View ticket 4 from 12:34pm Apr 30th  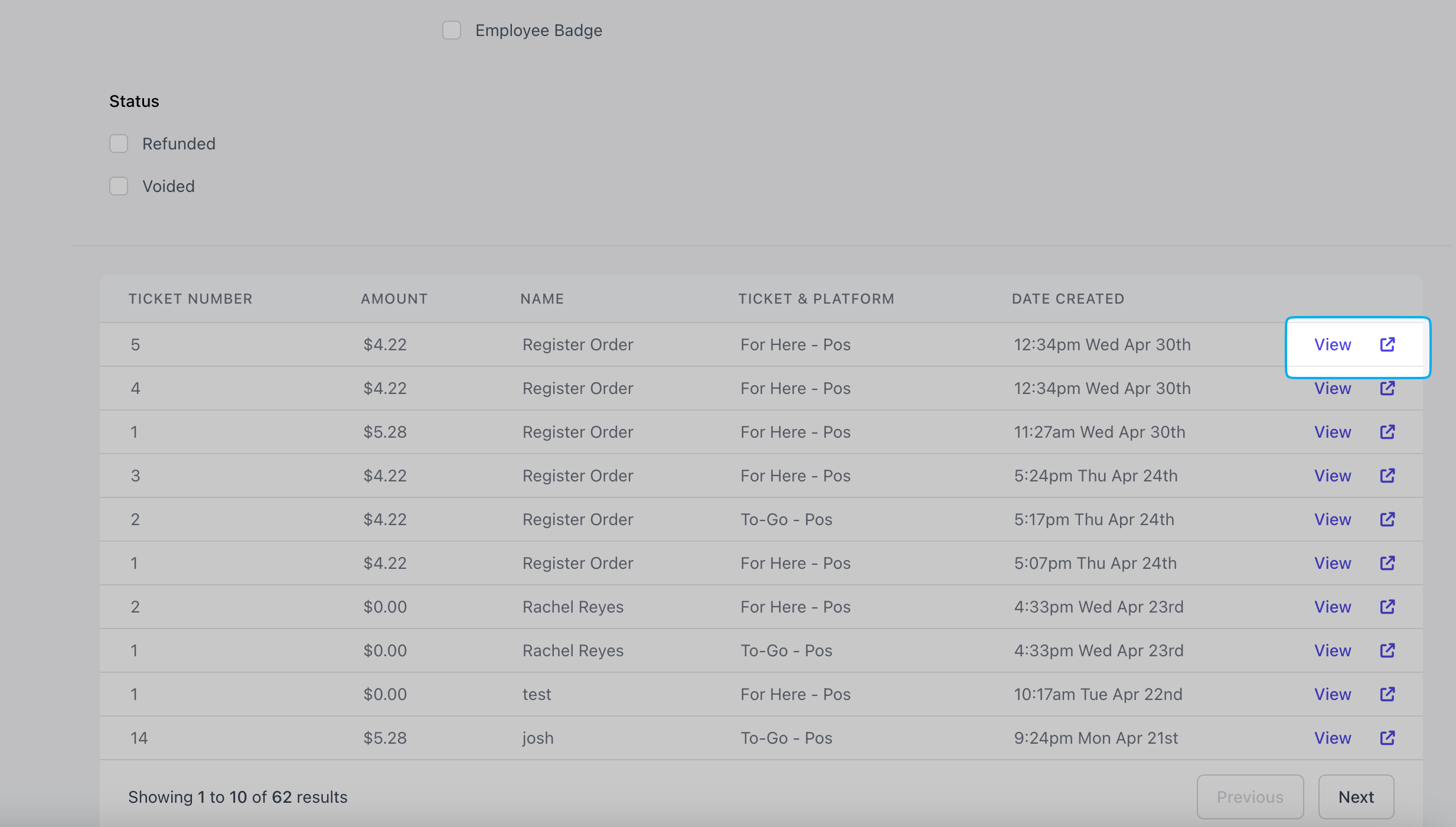point(1332,388)
